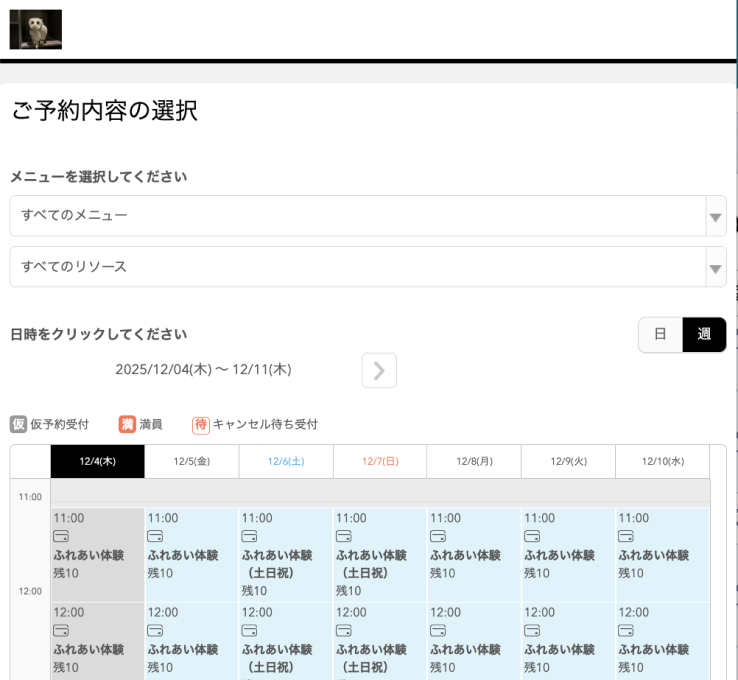Click payment card icon in 12/9 11:00 slot
The image size is (738, 680).
click(532, 536)
